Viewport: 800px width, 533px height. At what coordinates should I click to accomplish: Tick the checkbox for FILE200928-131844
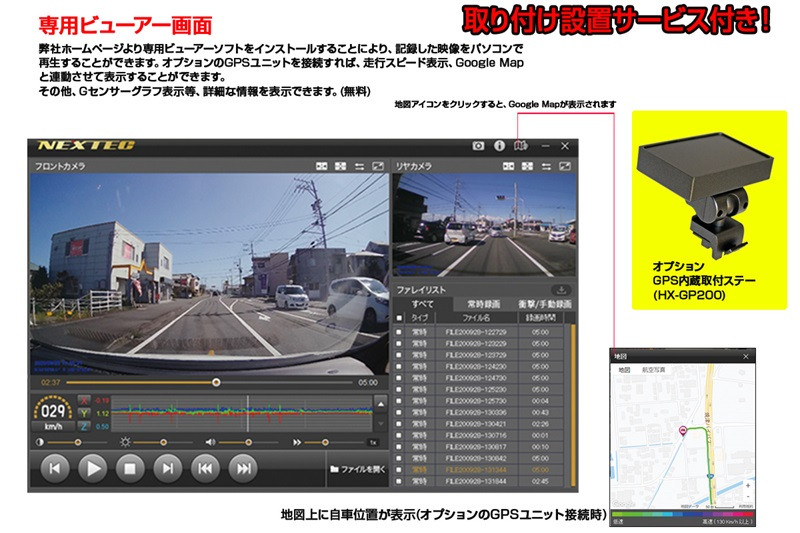[401, 480]
